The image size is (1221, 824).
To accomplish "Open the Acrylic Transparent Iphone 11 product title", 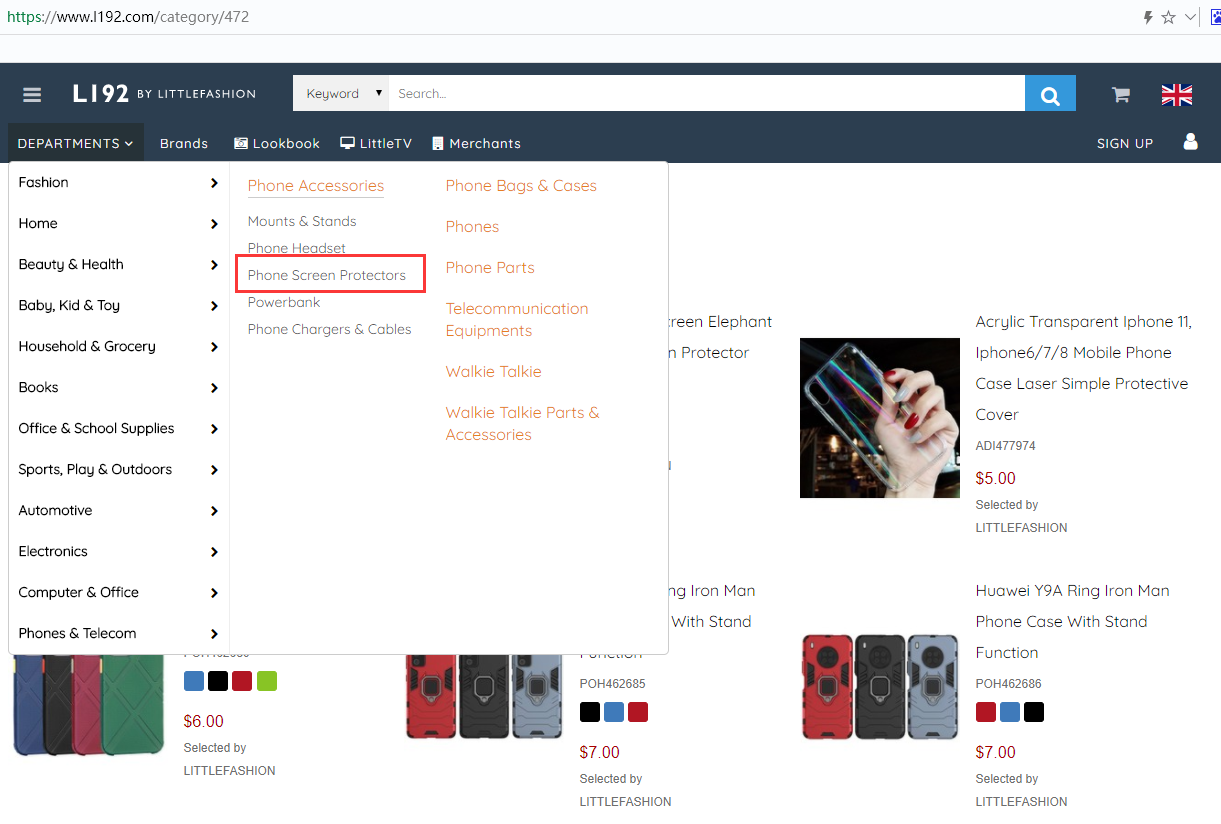I will (1084, 368).
